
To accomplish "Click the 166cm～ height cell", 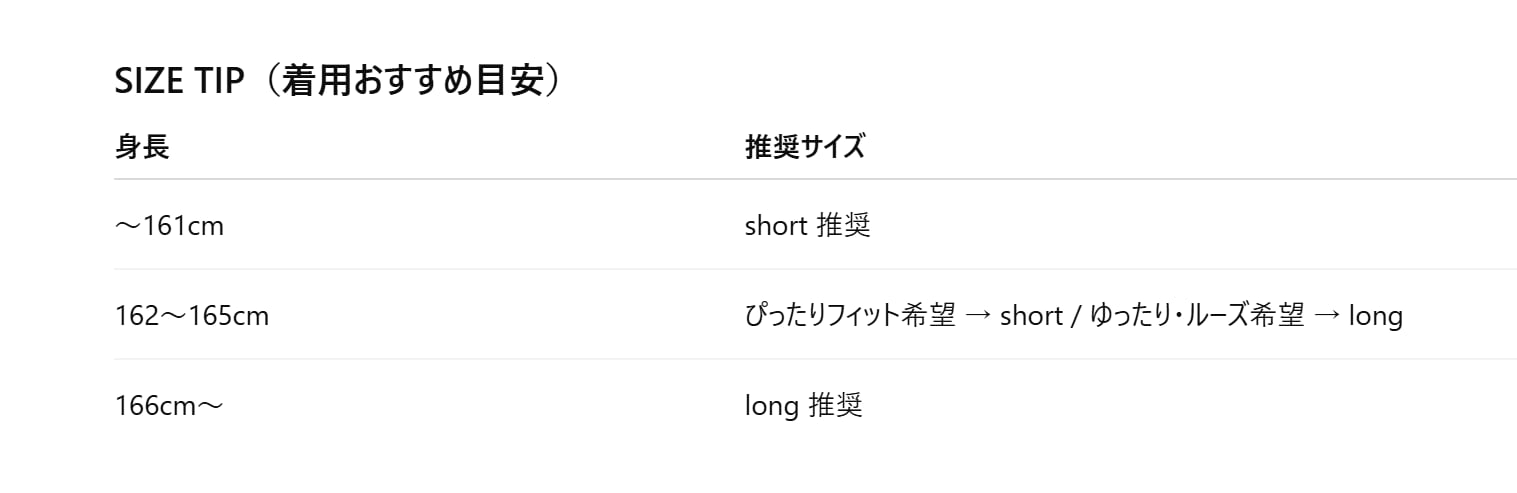I will [x=169, y=407].
